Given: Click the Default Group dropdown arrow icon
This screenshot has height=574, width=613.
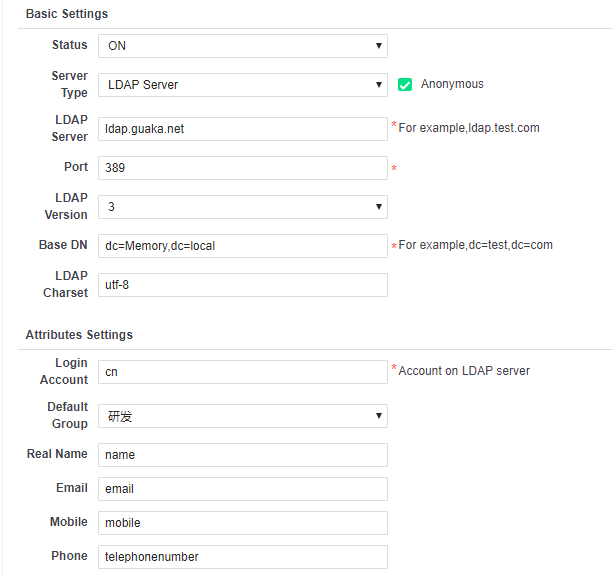Looking at the screenshot, I should 378,416.
